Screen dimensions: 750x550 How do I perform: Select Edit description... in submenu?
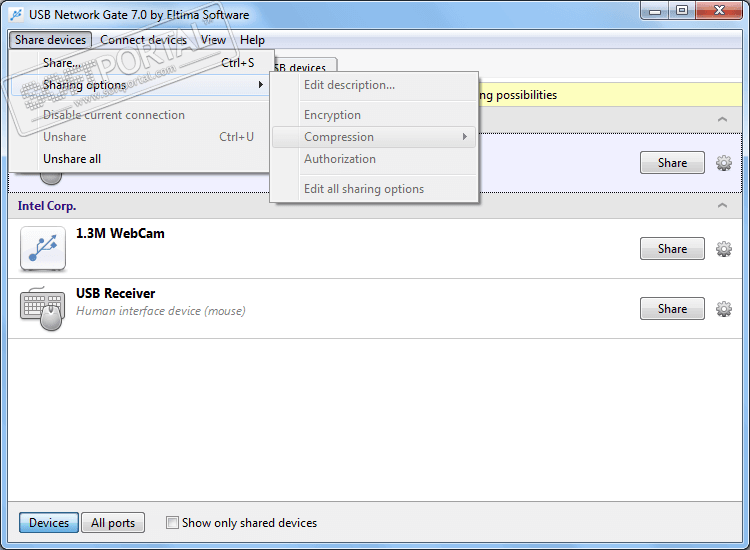(375, 85)
